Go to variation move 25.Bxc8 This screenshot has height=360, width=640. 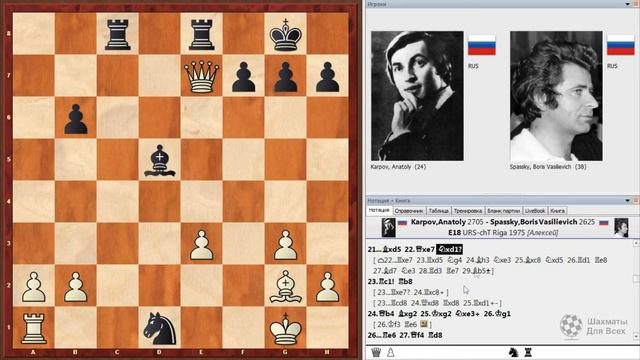click(x=528, y=260)
